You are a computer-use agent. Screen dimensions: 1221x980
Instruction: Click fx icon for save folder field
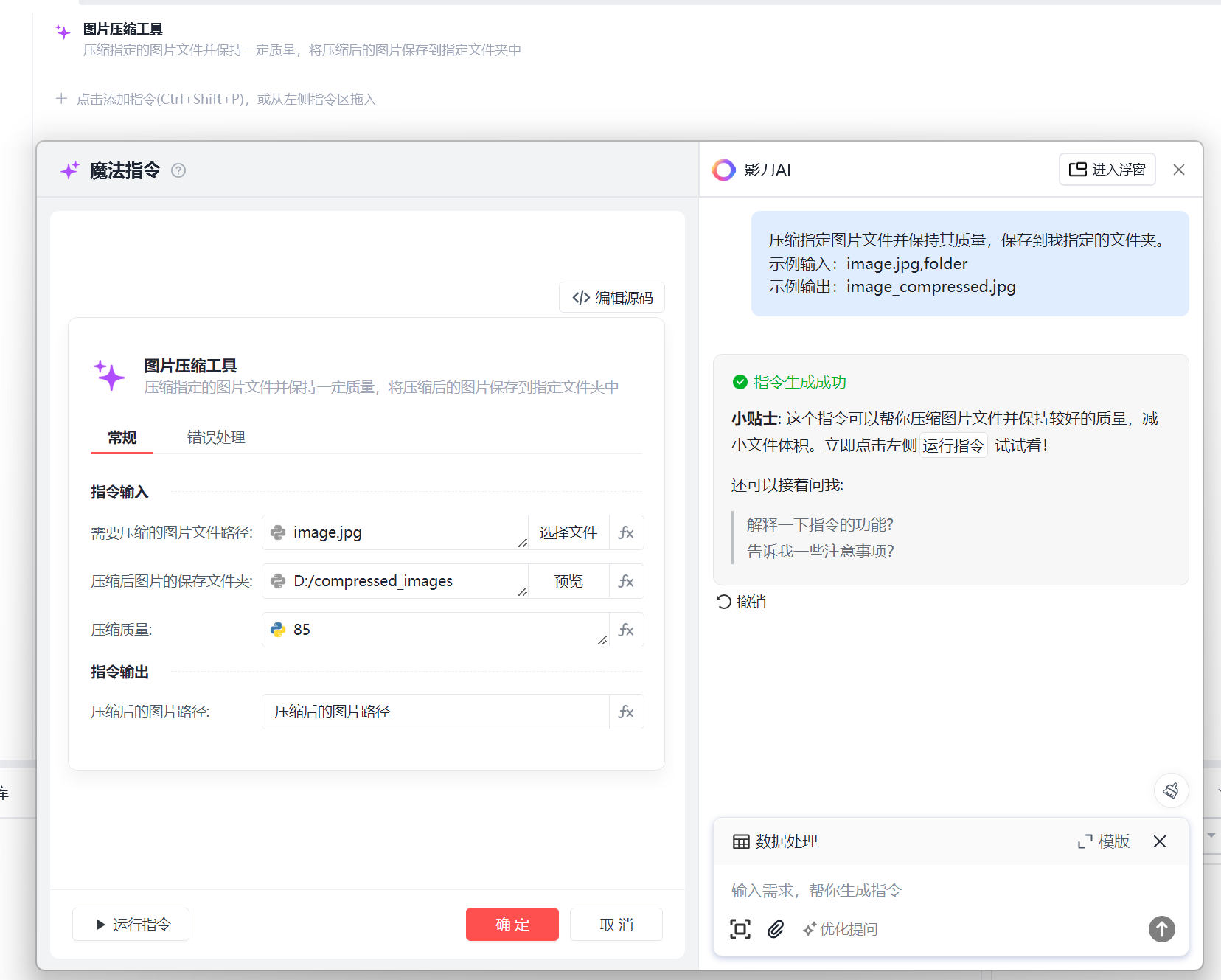click(x=626, y=581)
